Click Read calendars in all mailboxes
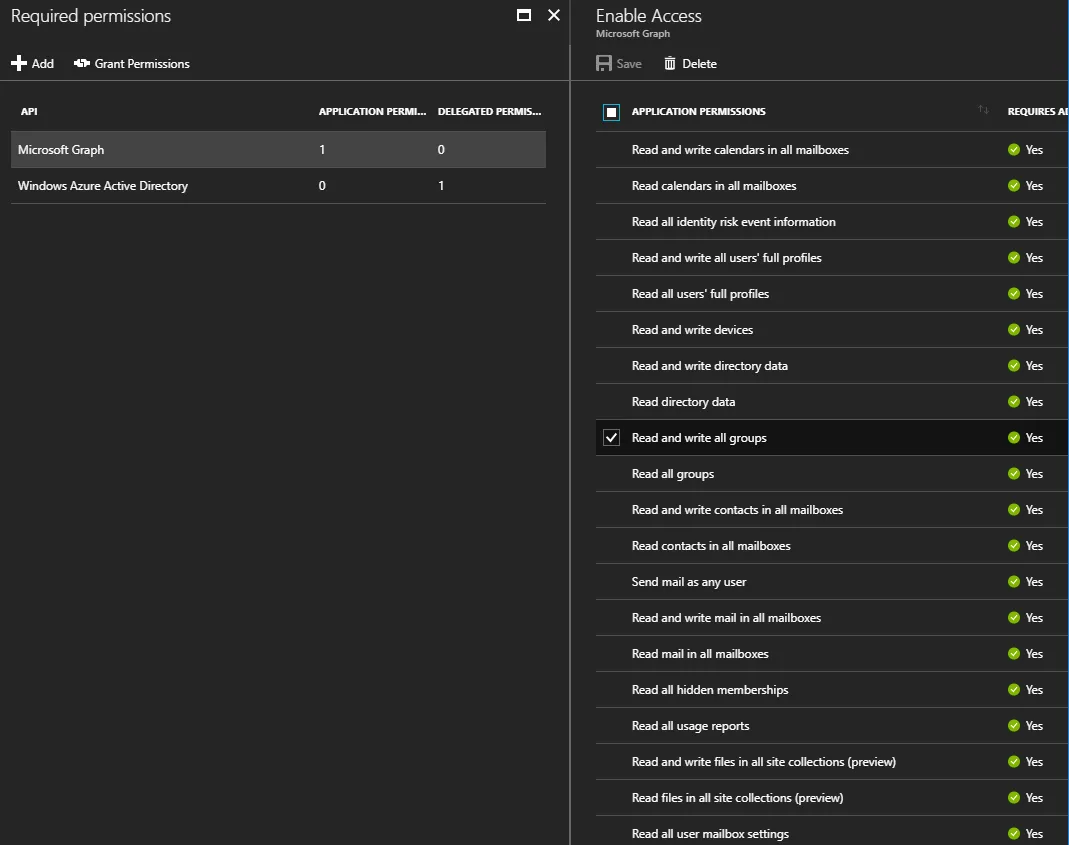1069x845 pixels. tap(714, 186)
